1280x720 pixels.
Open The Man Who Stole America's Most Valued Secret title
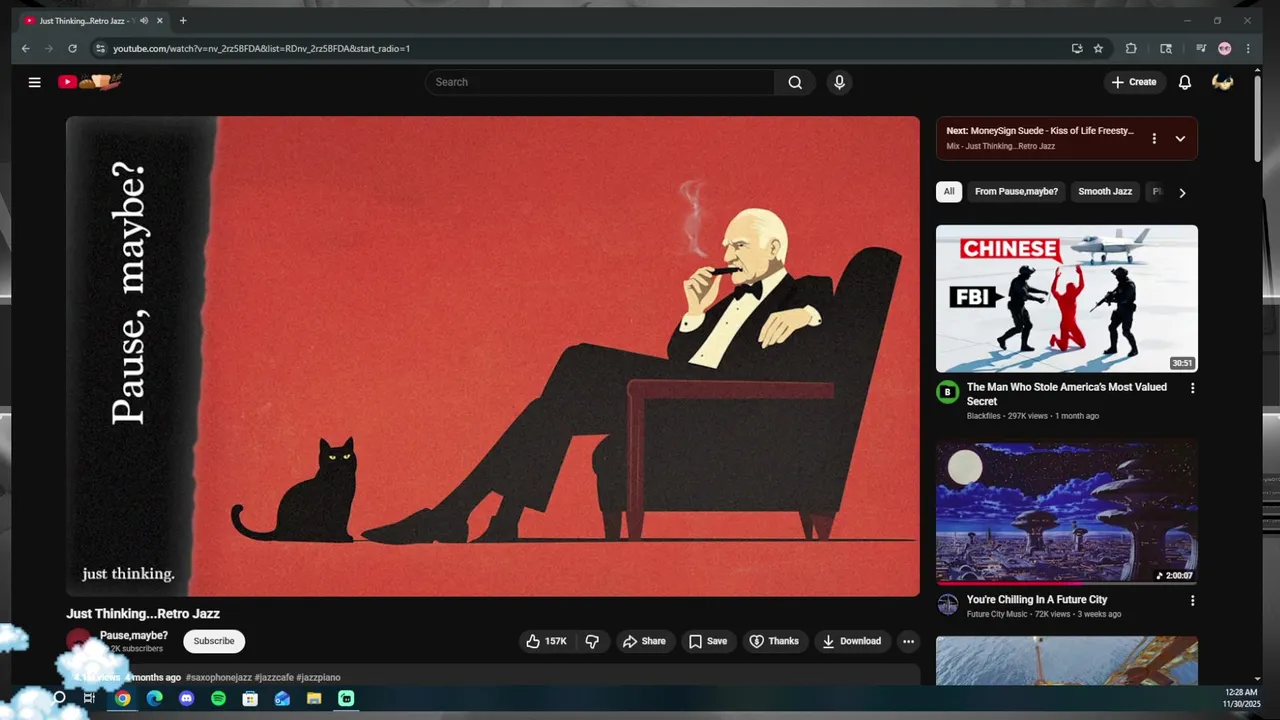(x=1067, y=394)
